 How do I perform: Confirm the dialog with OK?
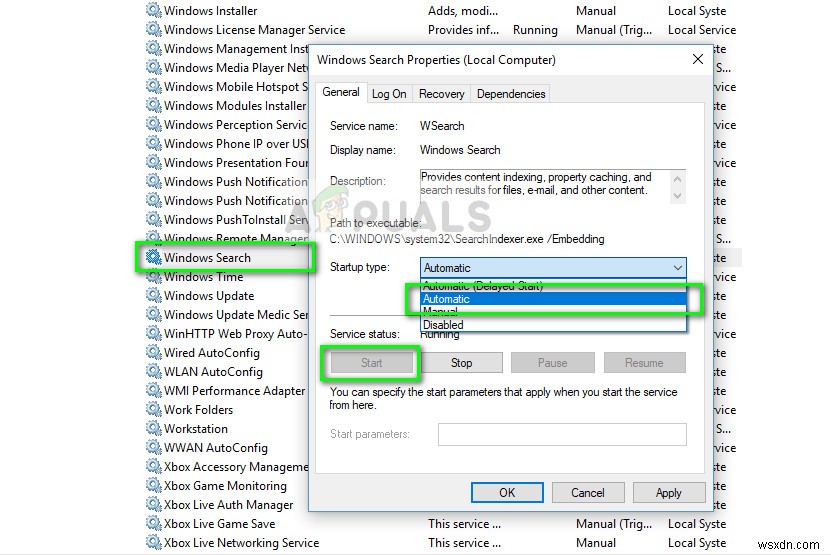coord(507,492)
